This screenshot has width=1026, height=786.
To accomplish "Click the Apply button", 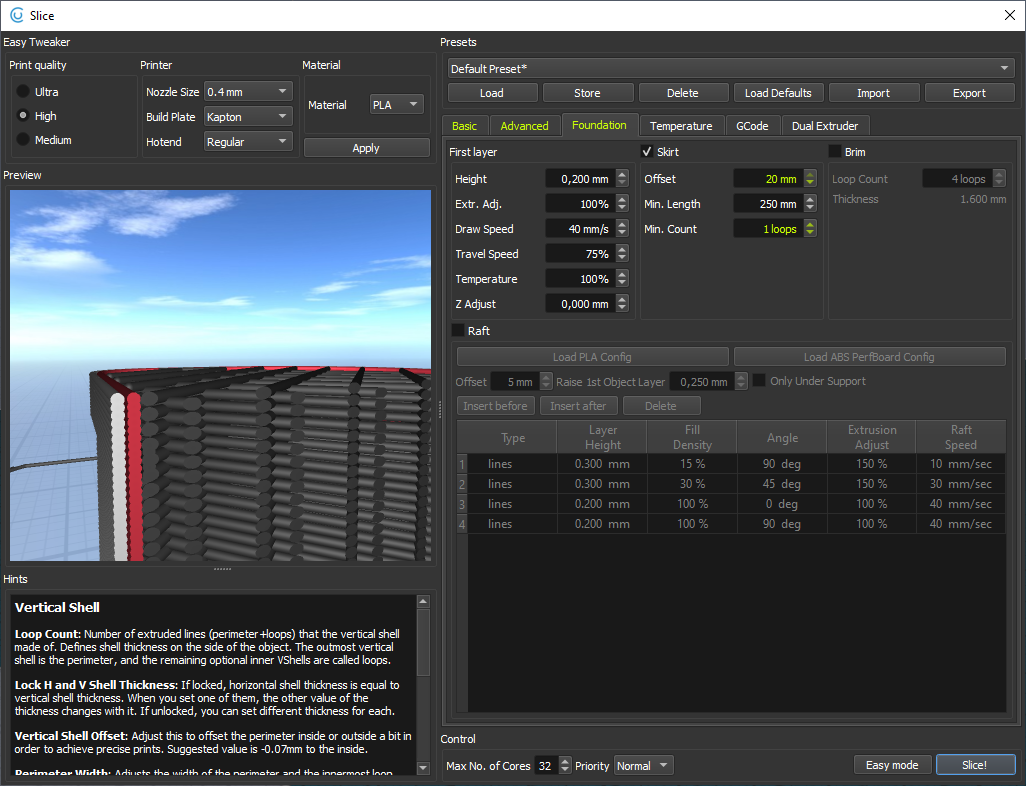I will tap(366, 148).
